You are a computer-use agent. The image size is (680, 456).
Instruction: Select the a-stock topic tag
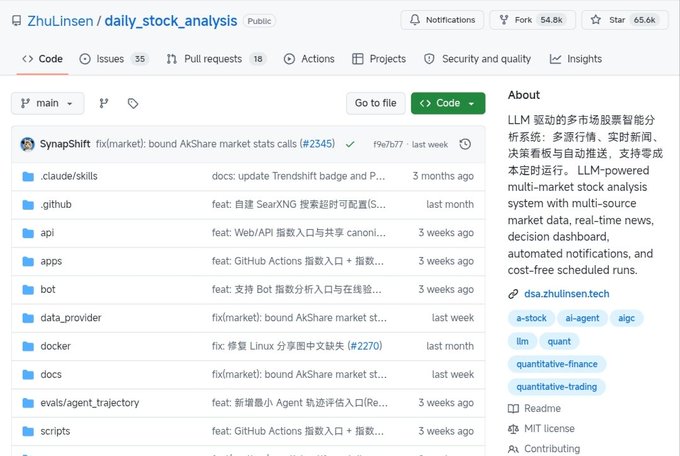tap(531, 318)
